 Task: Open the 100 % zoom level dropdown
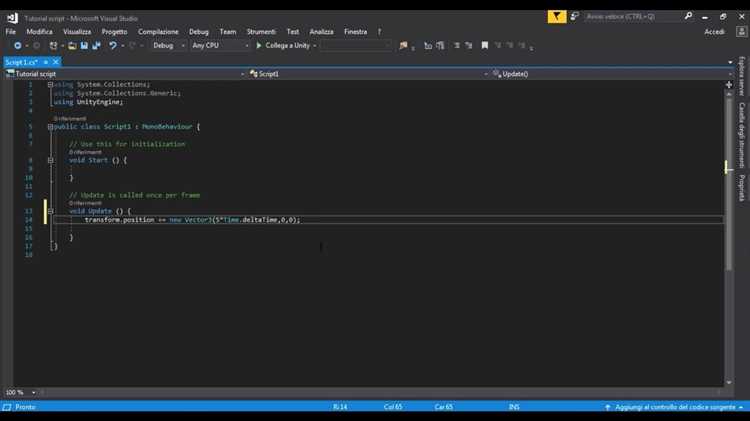point(33,392)
